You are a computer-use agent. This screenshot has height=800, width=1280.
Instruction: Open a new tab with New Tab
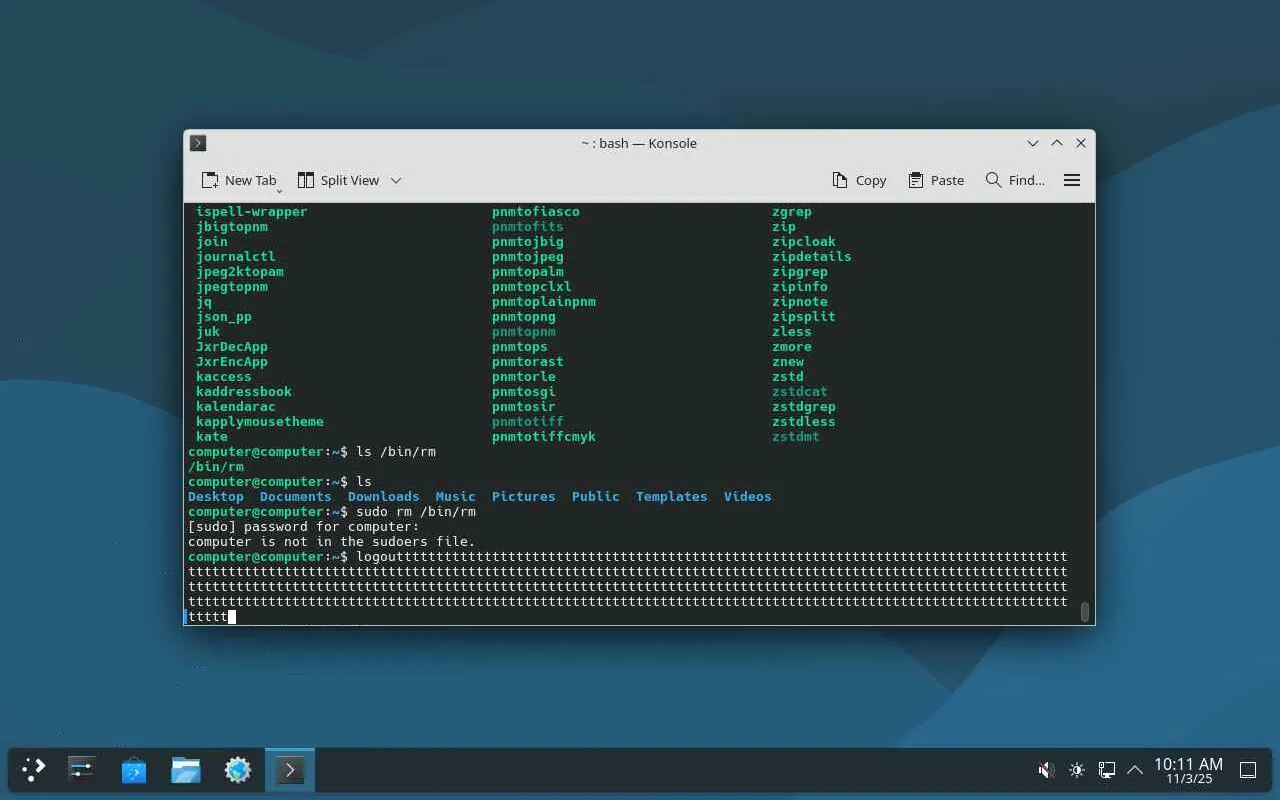238,180
